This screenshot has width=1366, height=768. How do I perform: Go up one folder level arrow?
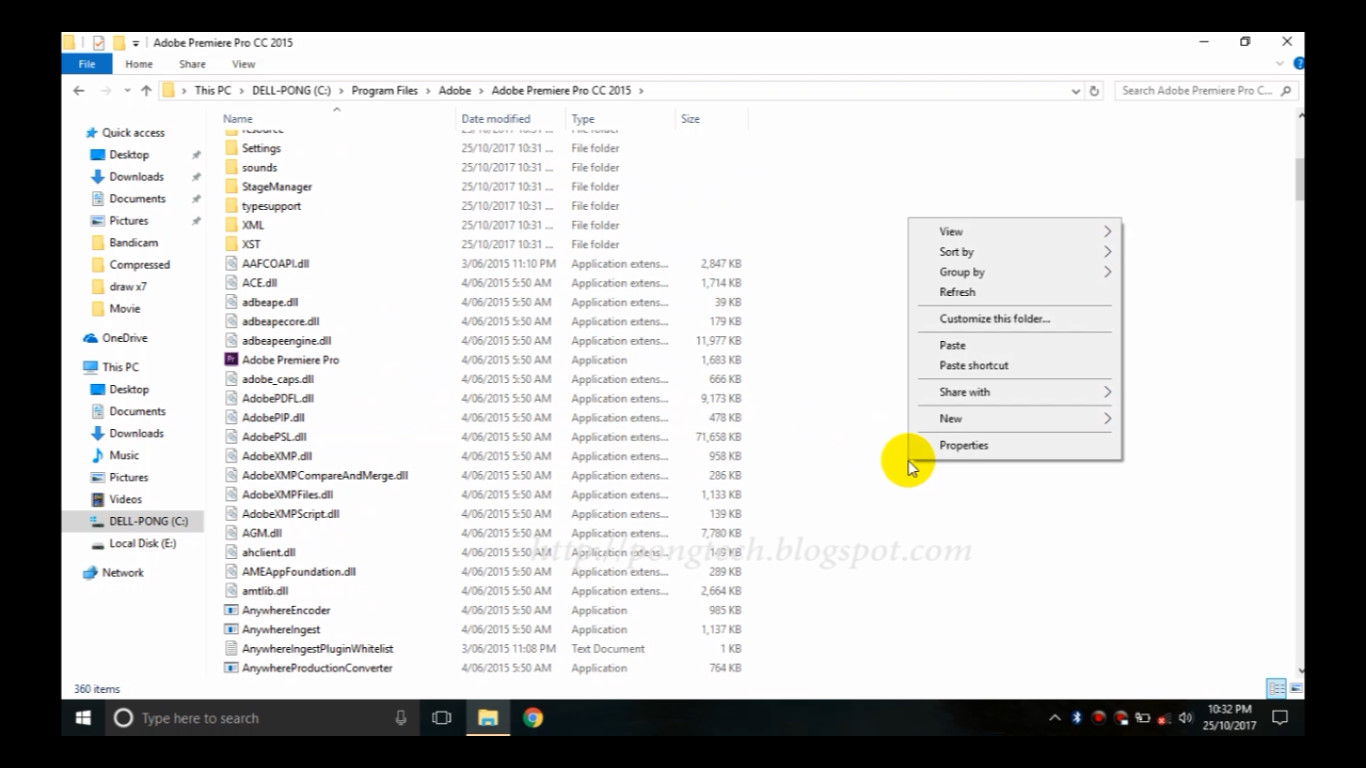tap(146, 90)
